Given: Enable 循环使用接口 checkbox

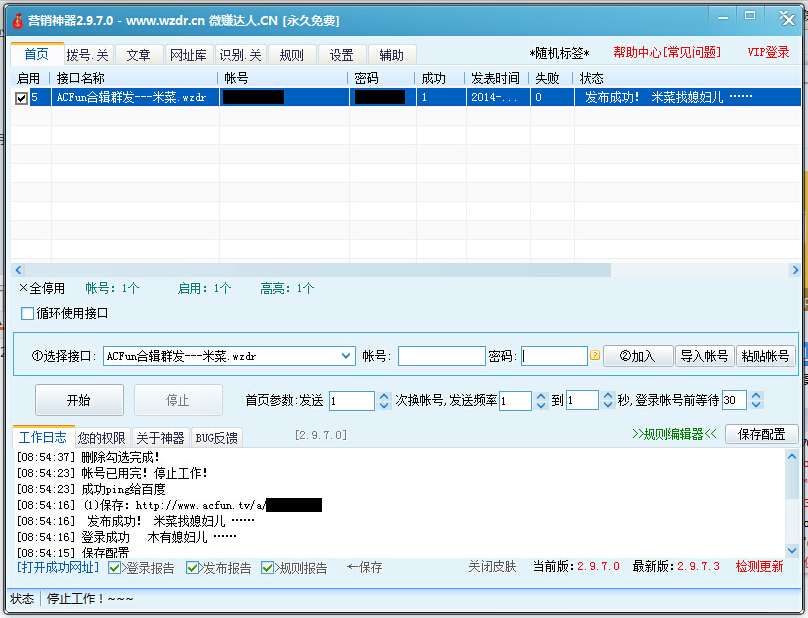Looking at the screenshot, I should coord(28,313).
